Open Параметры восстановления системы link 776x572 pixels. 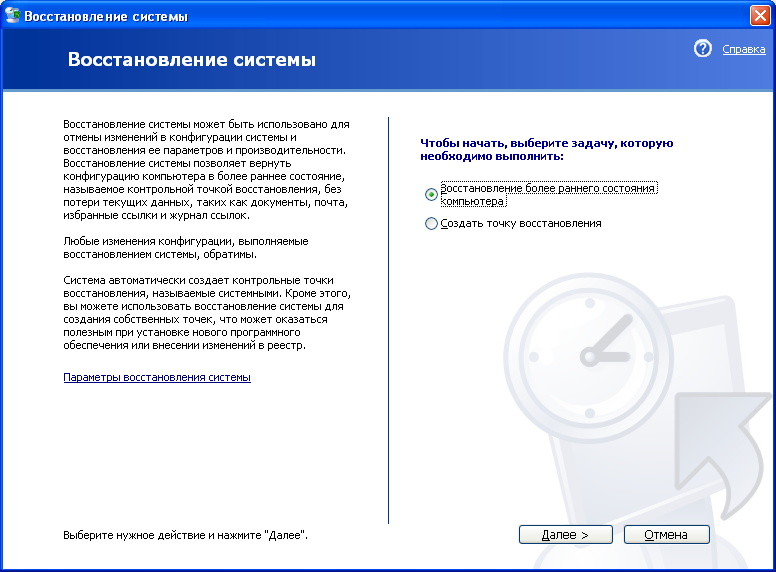pyautogui.click(x=157, y=377)
